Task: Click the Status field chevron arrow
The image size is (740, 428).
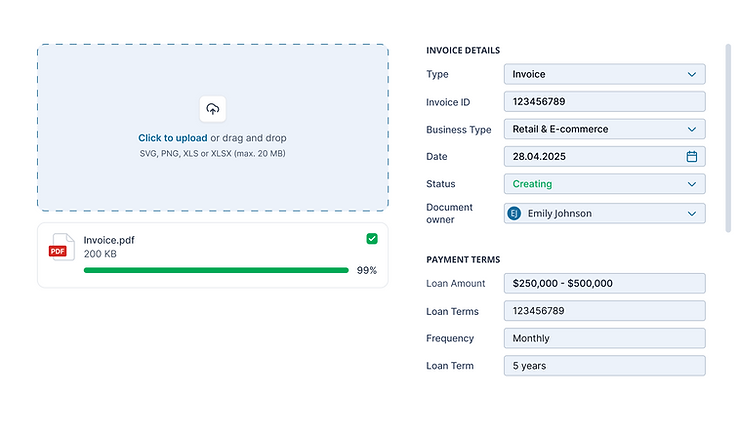Action: tap(691, 184)
